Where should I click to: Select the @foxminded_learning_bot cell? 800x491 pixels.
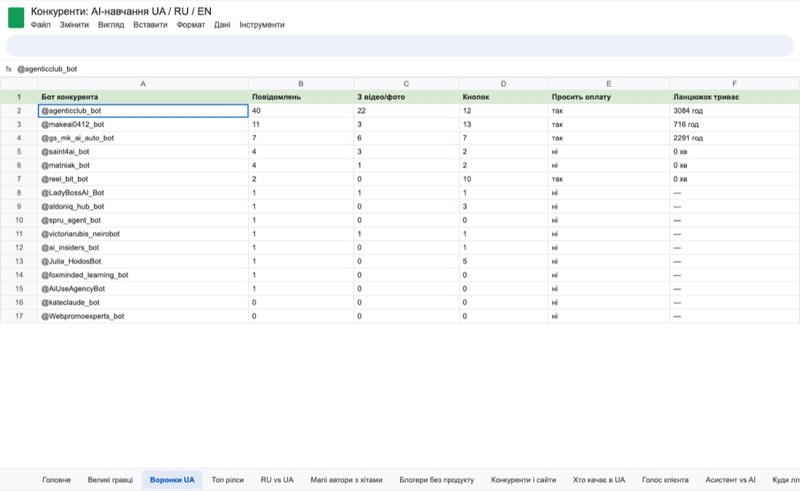click(143, 275)
